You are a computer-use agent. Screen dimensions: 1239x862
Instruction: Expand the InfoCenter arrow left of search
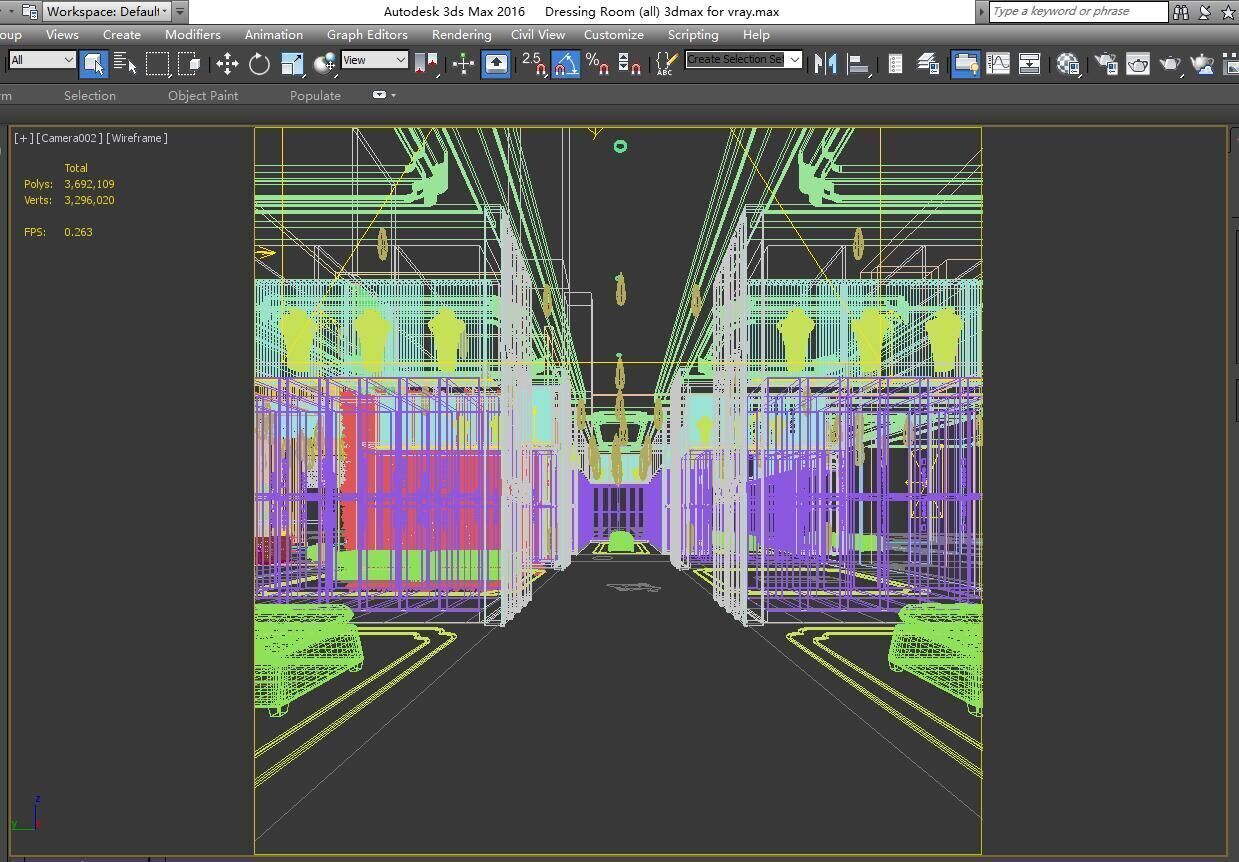point(982,12)
